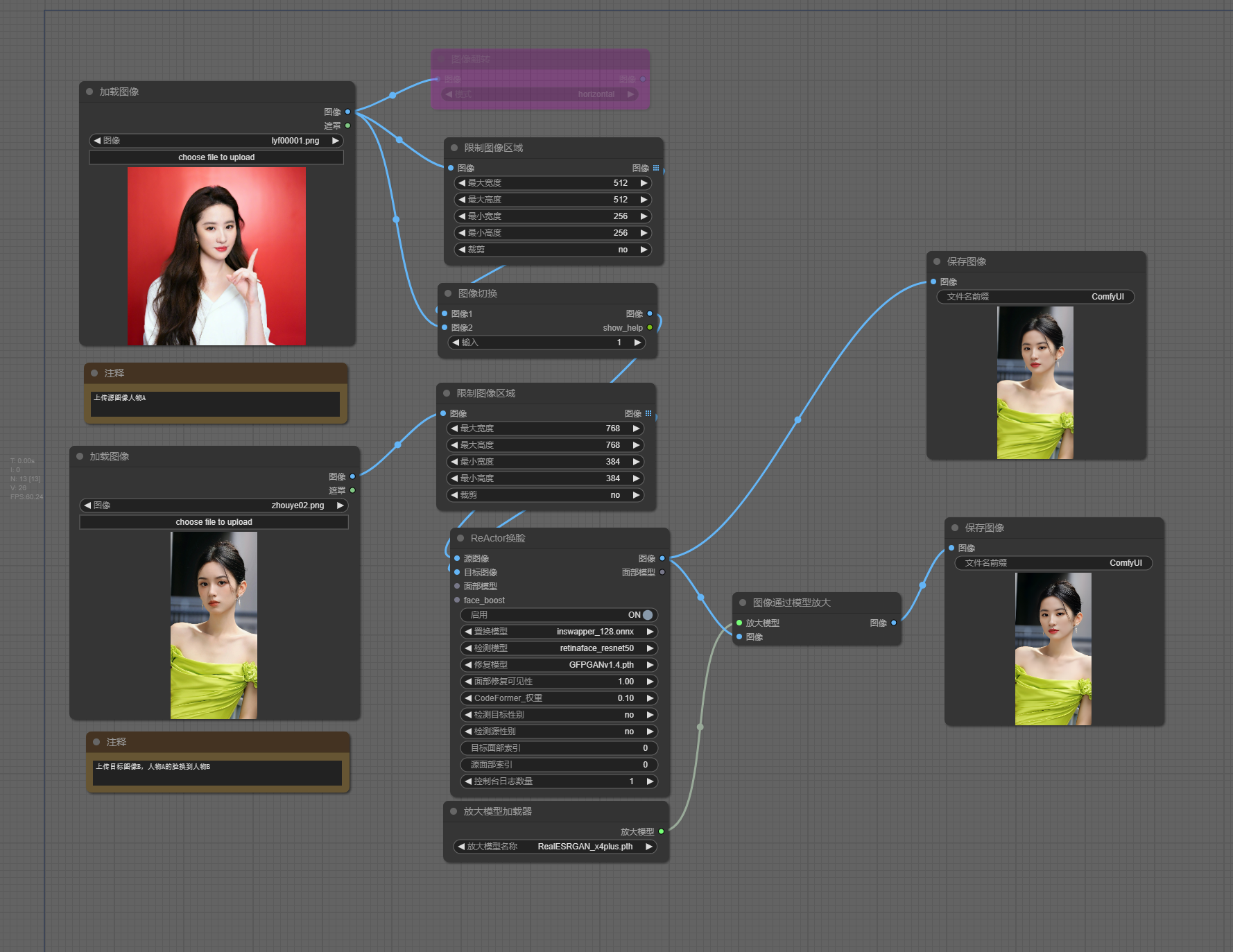Select the zhouye02.png preview thumbnail

(214, 625)
